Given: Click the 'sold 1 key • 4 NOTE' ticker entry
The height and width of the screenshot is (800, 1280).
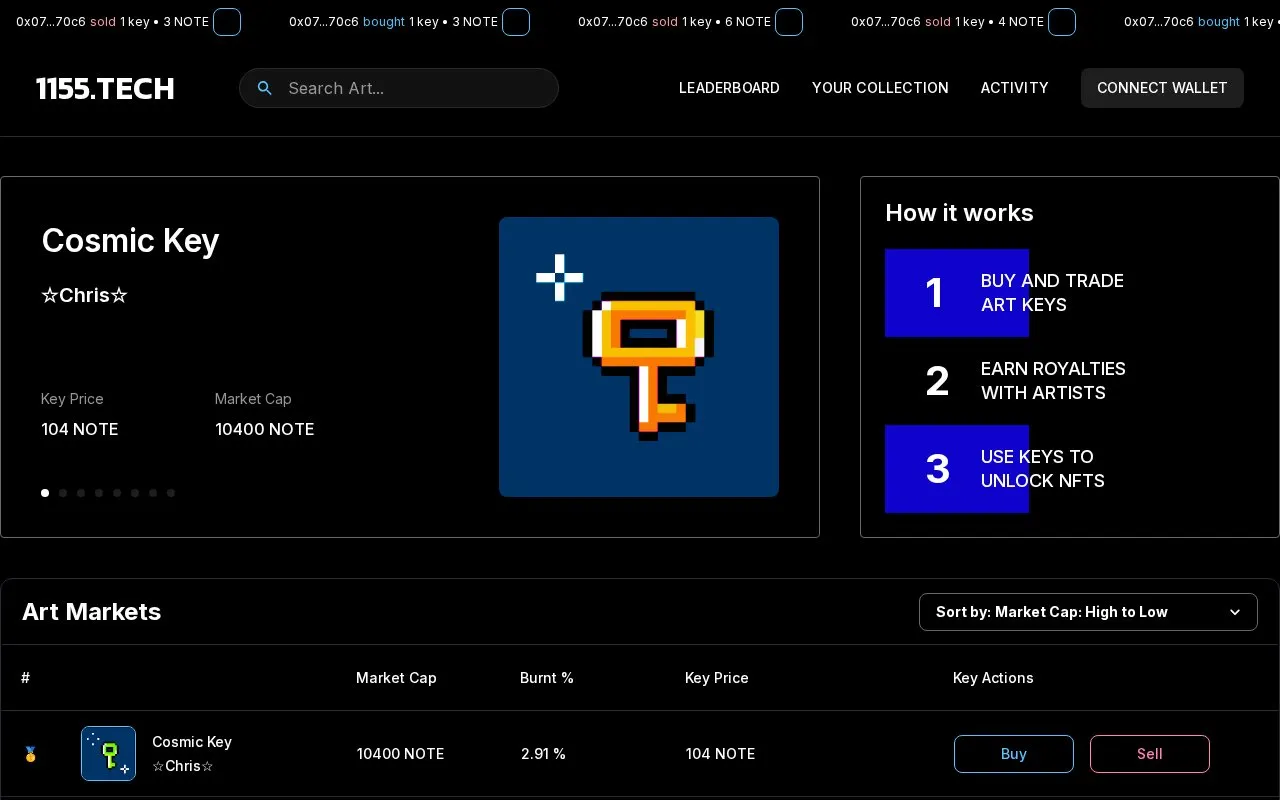Looking at the screenshot, I should (x=963, y=22).
